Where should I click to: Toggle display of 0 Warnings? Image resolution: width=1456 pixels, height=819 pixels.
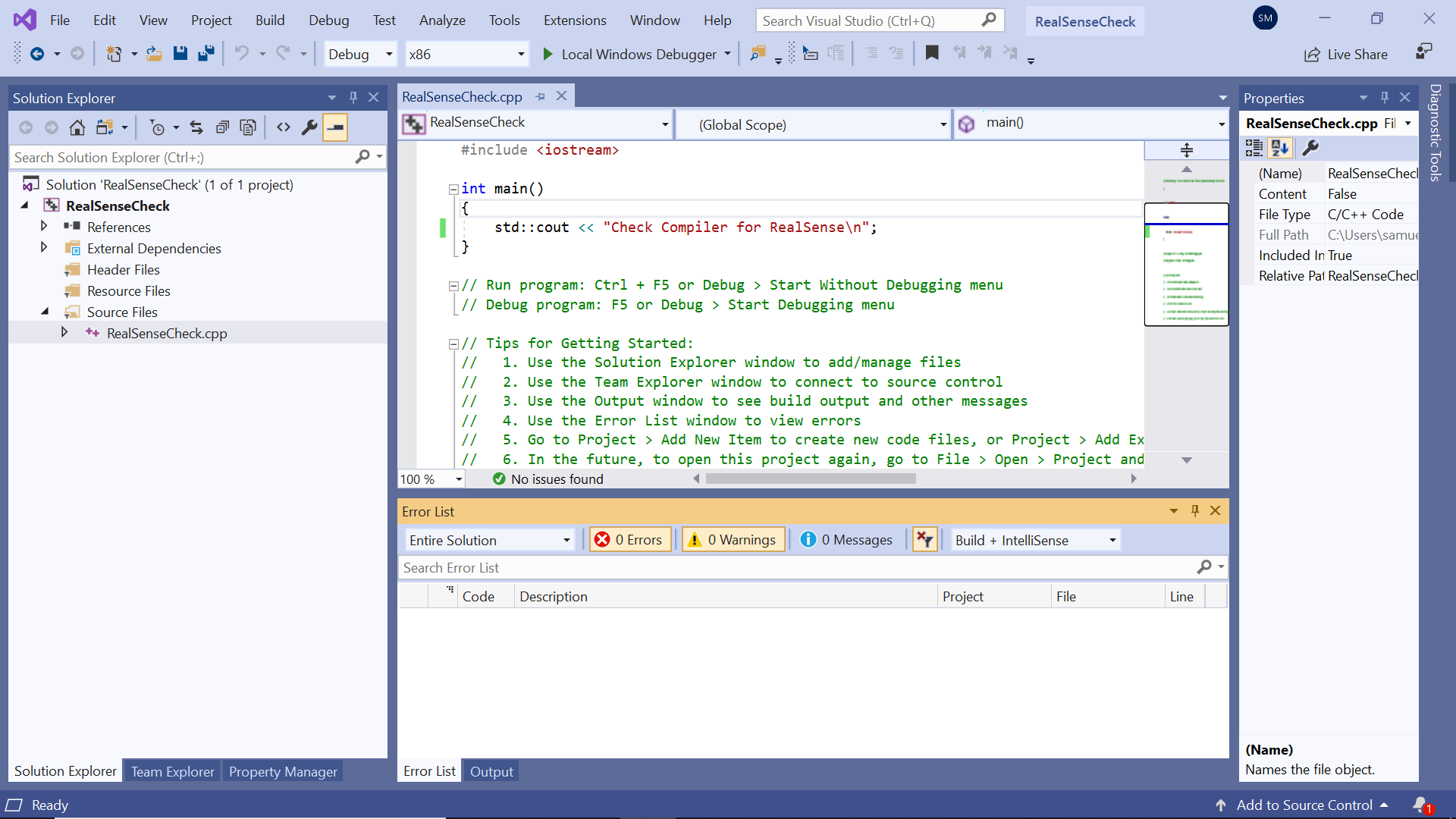click(x=732, y=539)
